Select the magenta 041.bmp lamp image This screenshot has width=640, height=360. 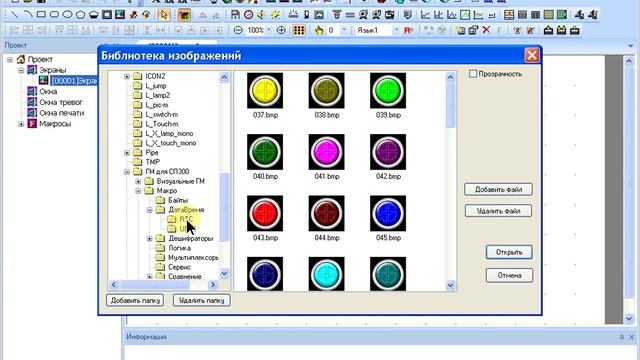pos(327,152)
